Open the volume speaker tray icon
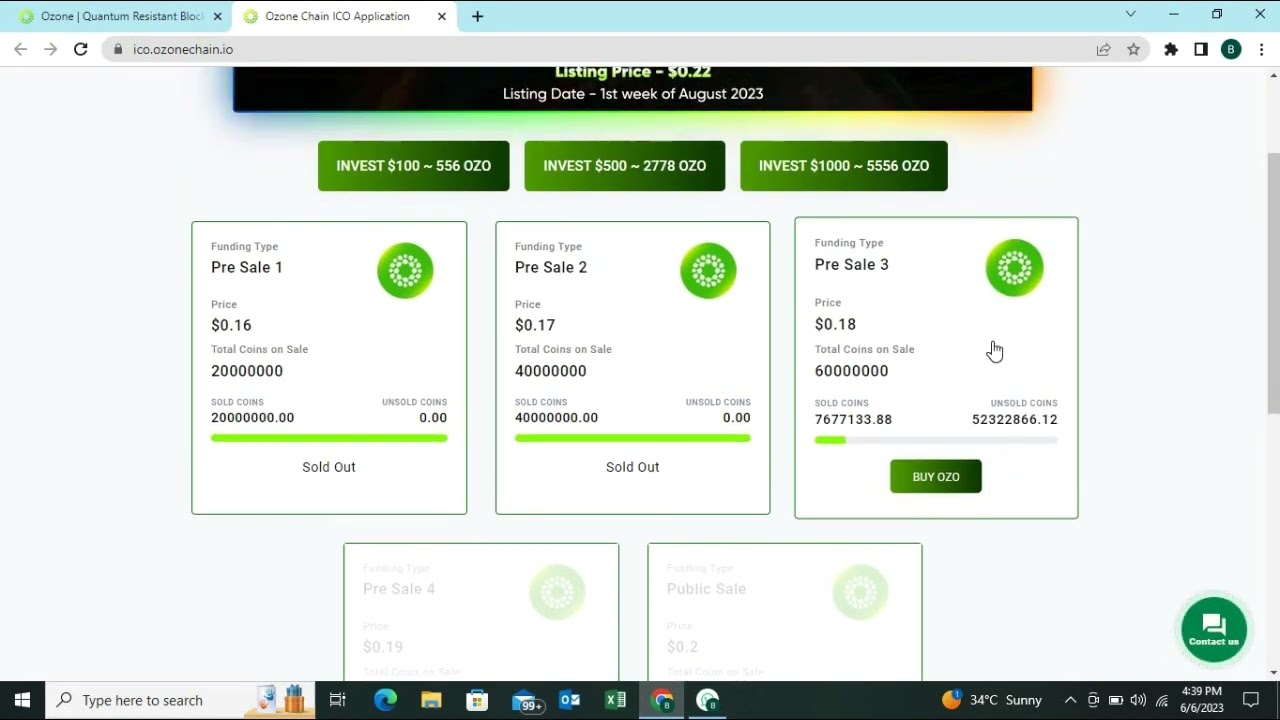Viewport: 1280px width, 720px height. click(1138, 700)
